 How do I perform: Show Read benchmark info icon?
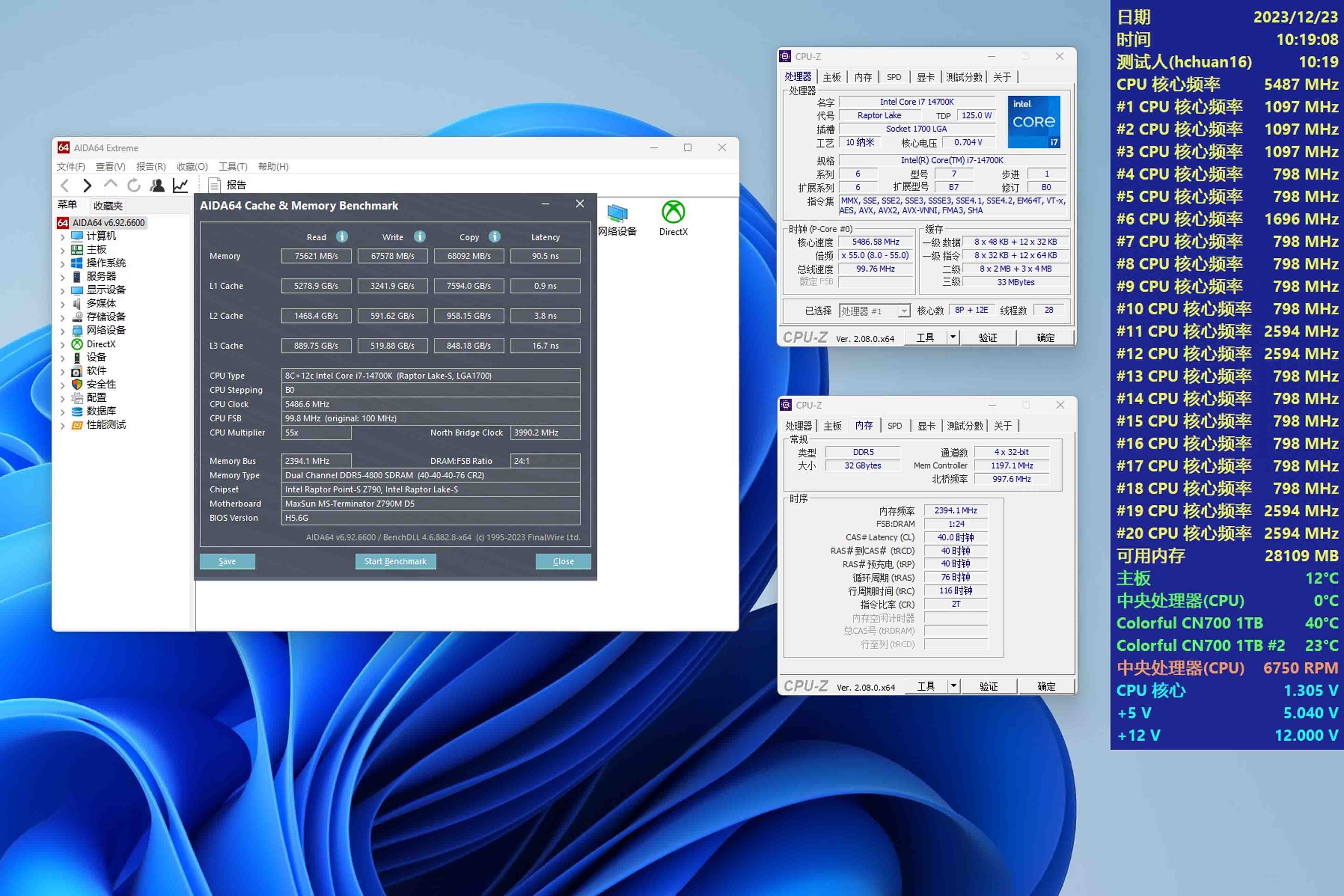pyautogui.click(x=342, y=237)
